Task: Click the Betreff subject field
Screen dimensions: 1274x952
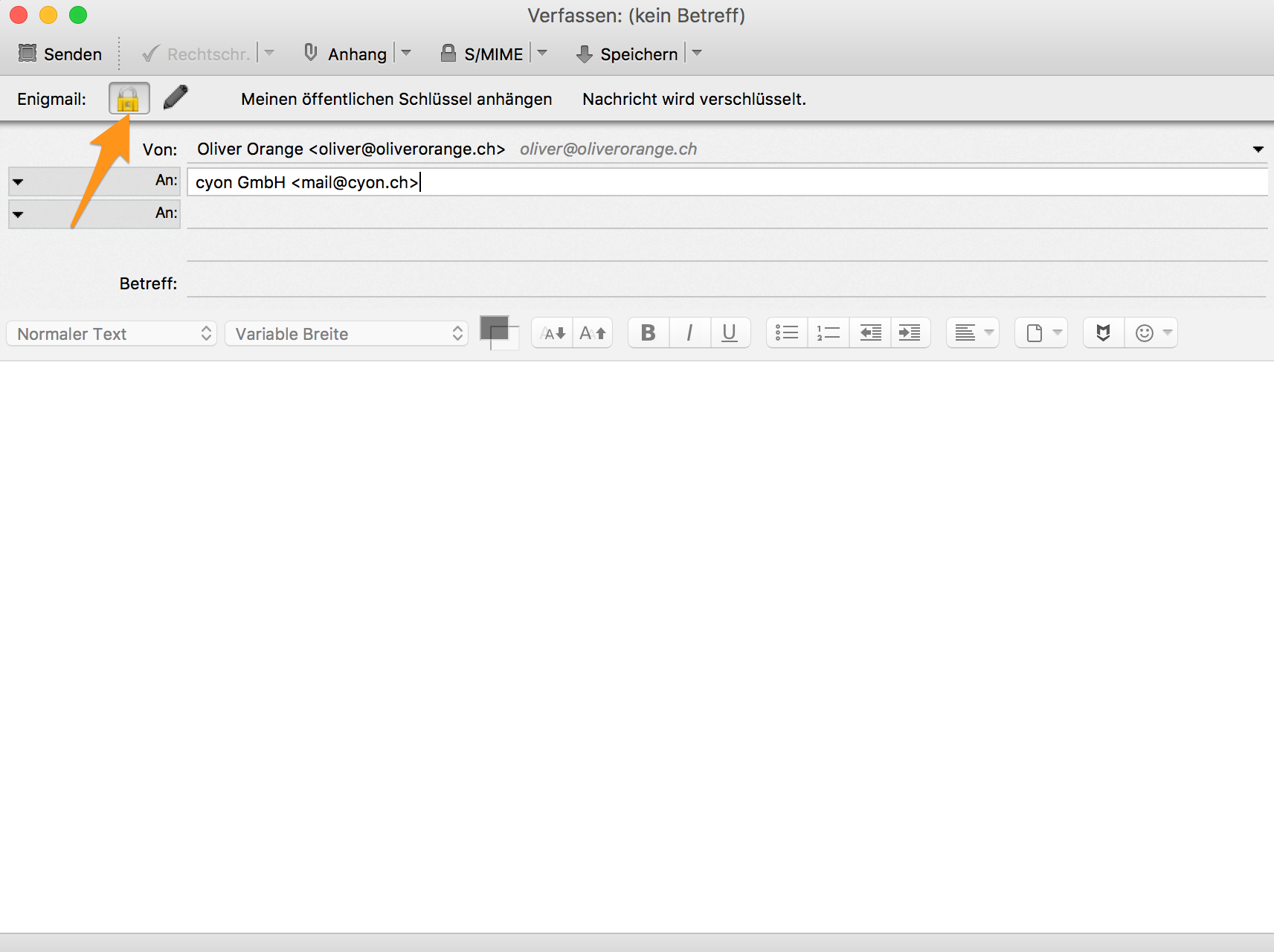Action: (727, 283)
